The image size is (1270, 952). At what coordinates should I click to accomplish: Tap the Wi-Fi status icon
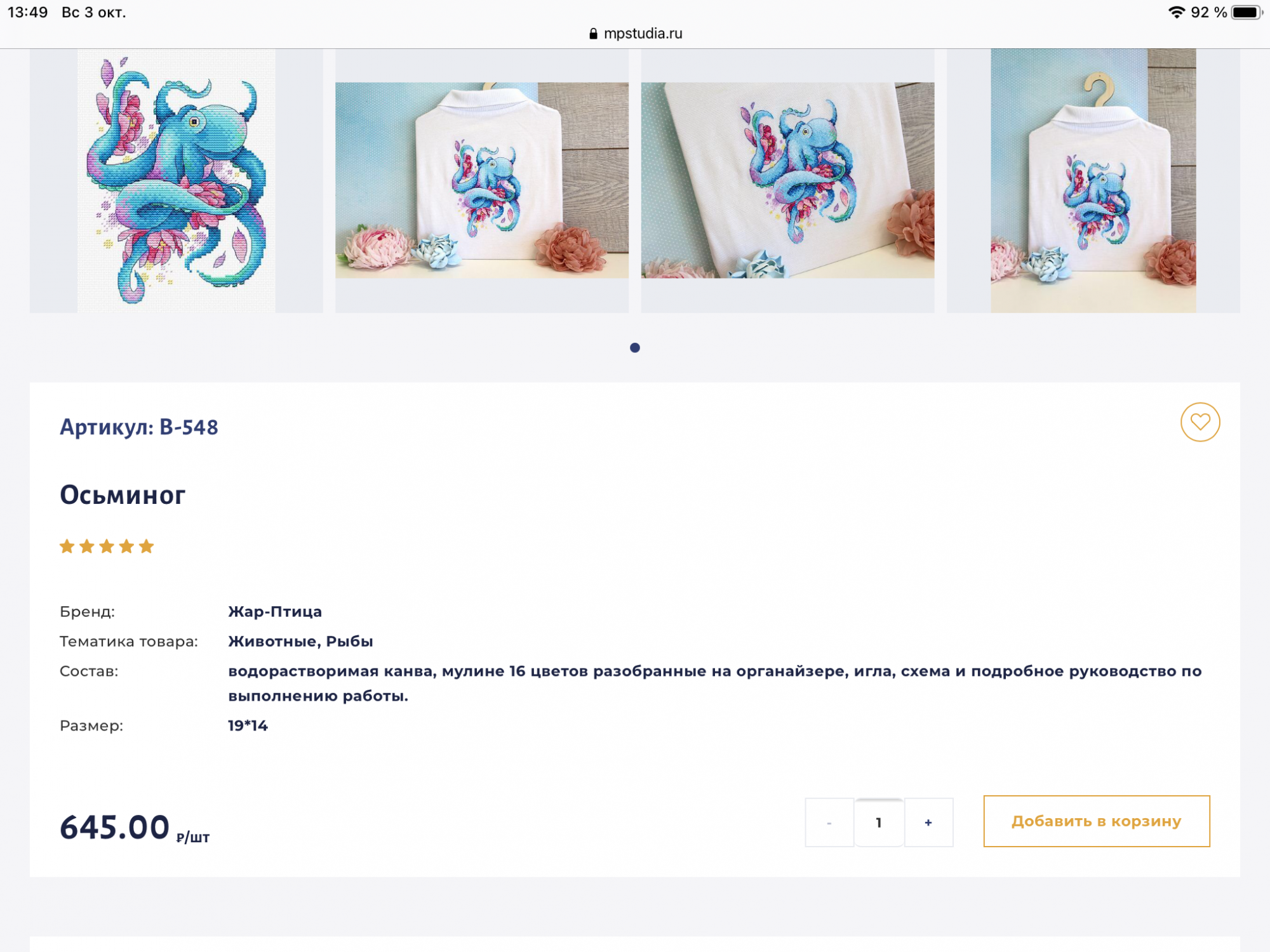coord(1176,12)
